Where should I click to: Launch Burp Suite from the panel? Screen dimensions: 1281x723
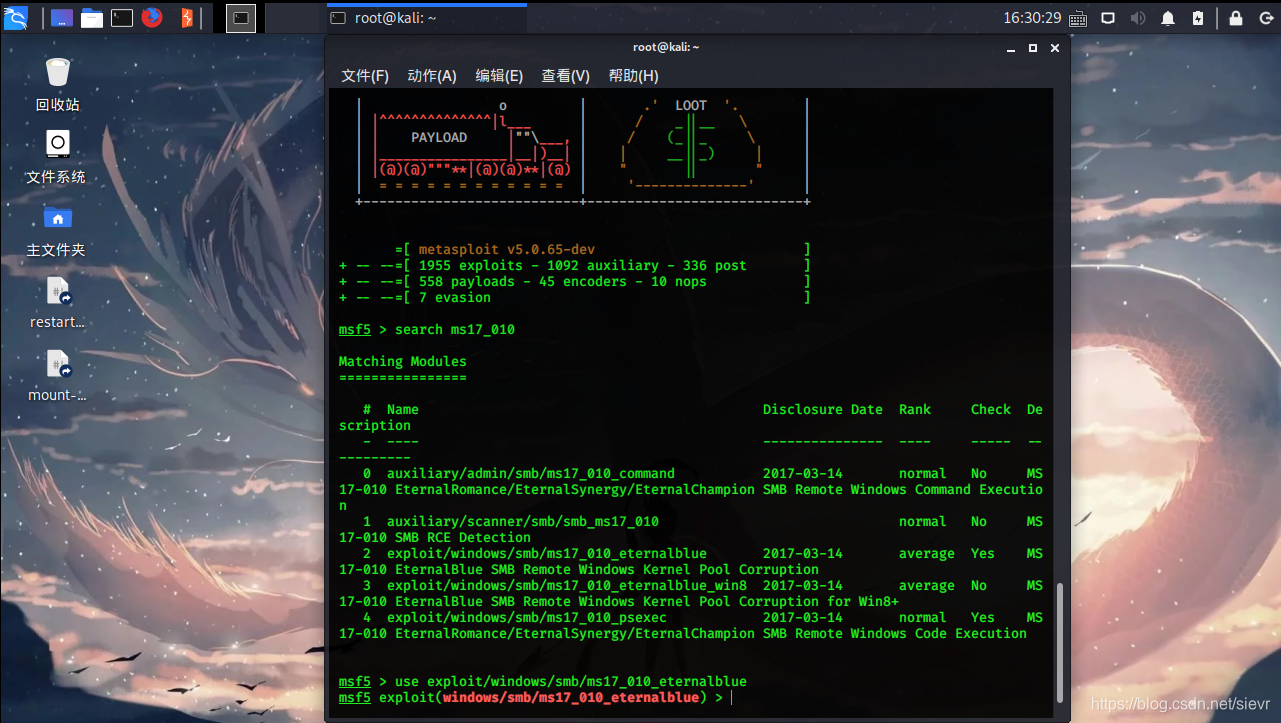tap(186, 17)
